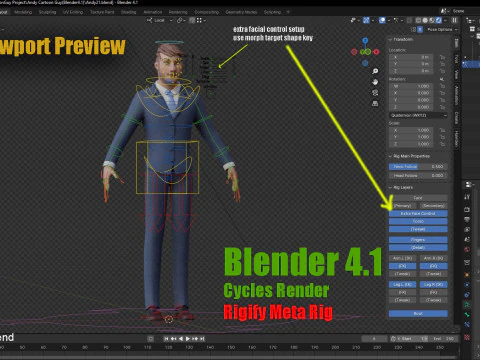The image size is (480, 360).
Task: Toggle the Leg.R (IK) rig layer
Action: 434,284
